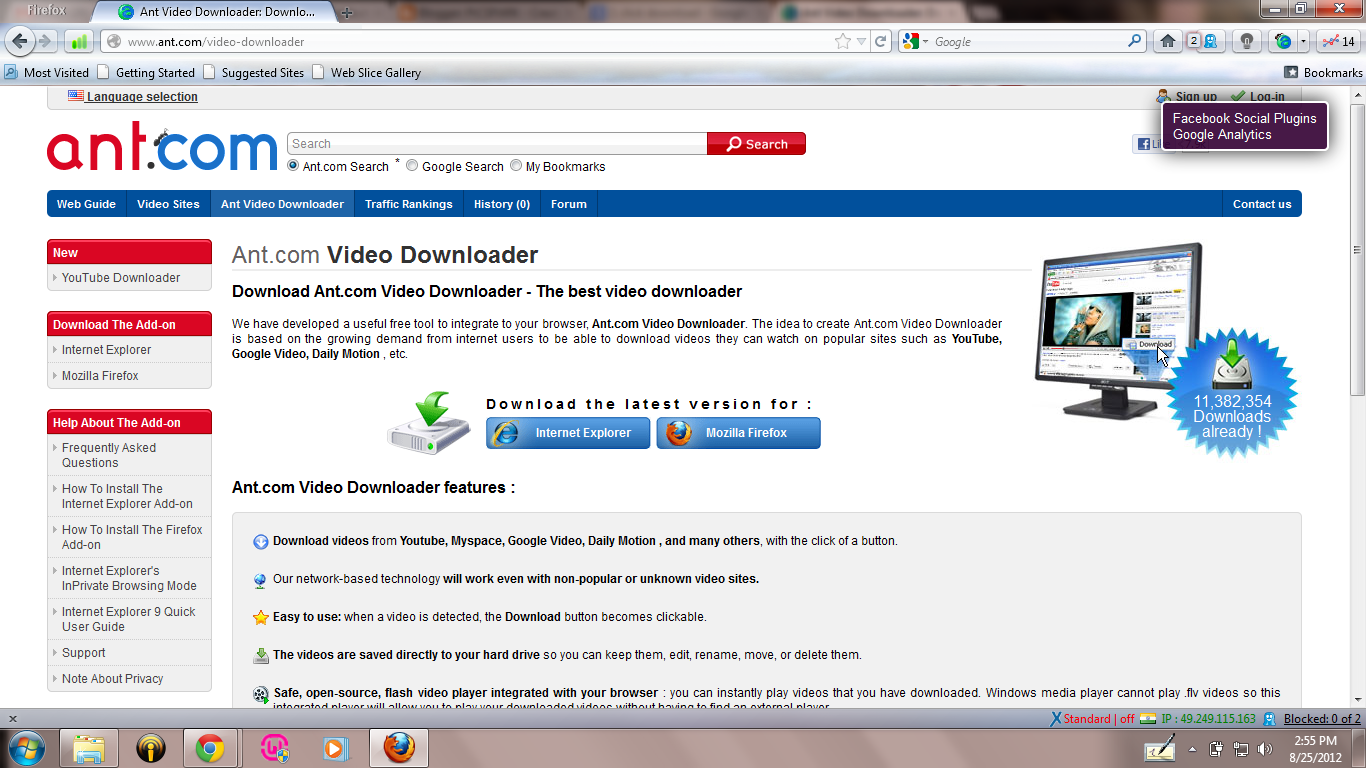Click the light bulb add-on icon

point(1246,42)
